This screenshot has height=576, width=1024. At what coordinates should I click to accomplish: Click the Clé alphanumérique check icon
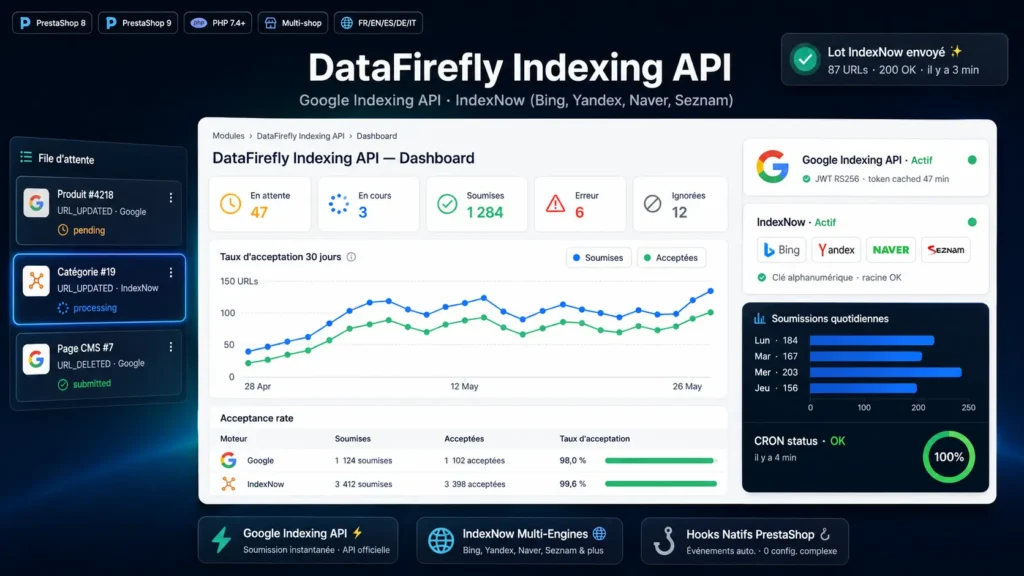(x=761, y=278)
